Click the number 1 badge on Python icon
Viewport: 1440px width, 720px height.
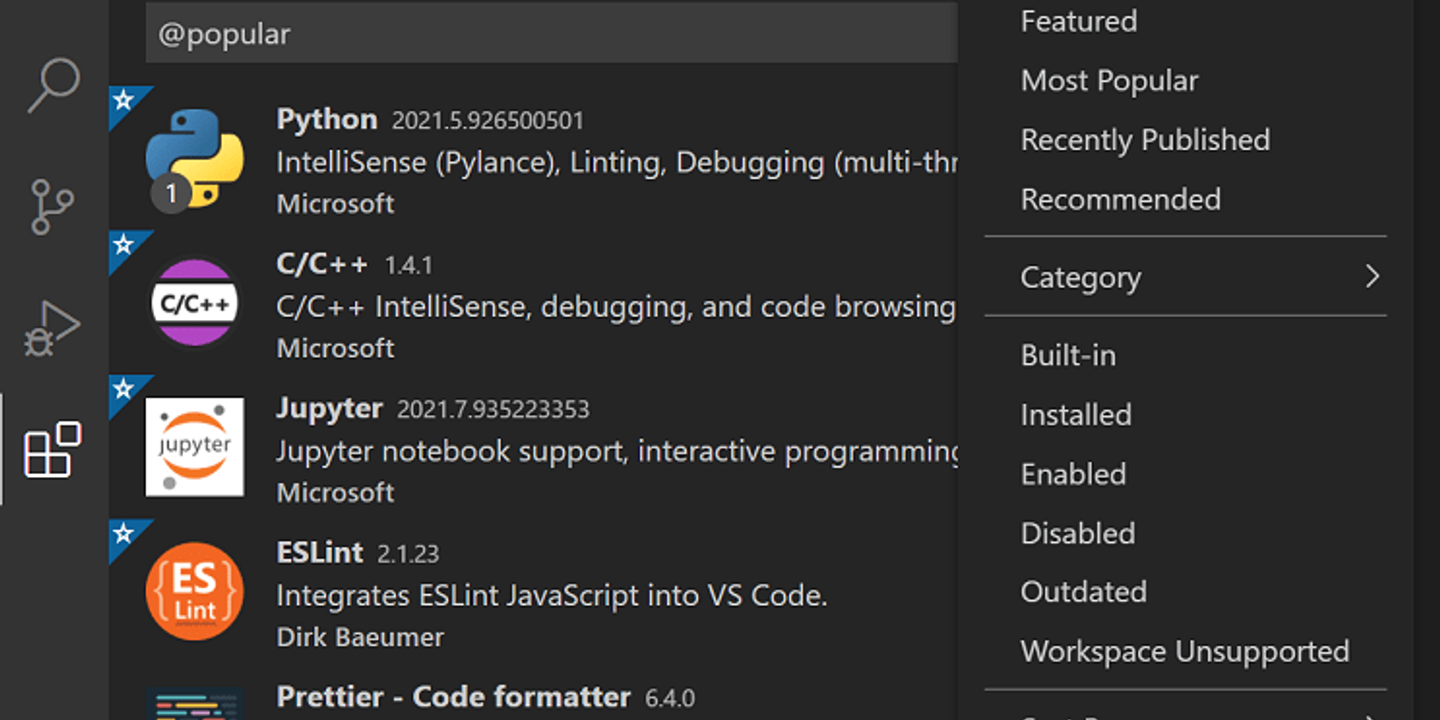point(171,193)
